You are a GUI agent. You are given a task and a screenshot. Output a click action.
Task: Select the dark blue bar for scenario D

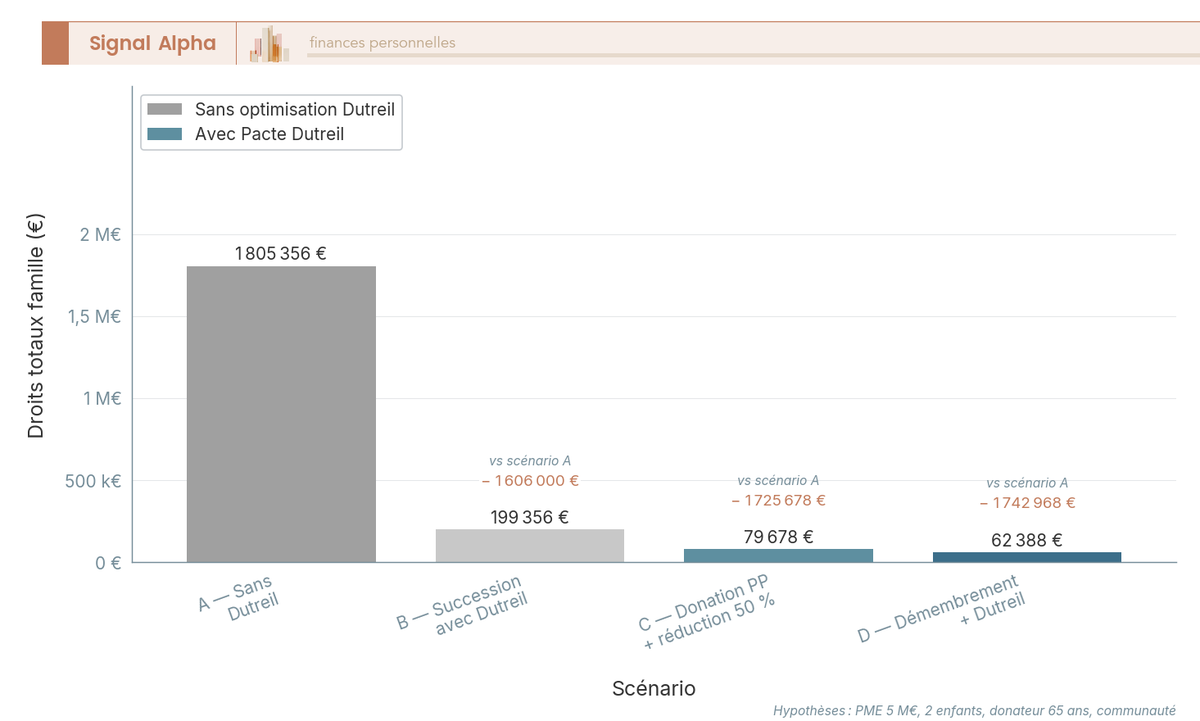pos(1027,557)
